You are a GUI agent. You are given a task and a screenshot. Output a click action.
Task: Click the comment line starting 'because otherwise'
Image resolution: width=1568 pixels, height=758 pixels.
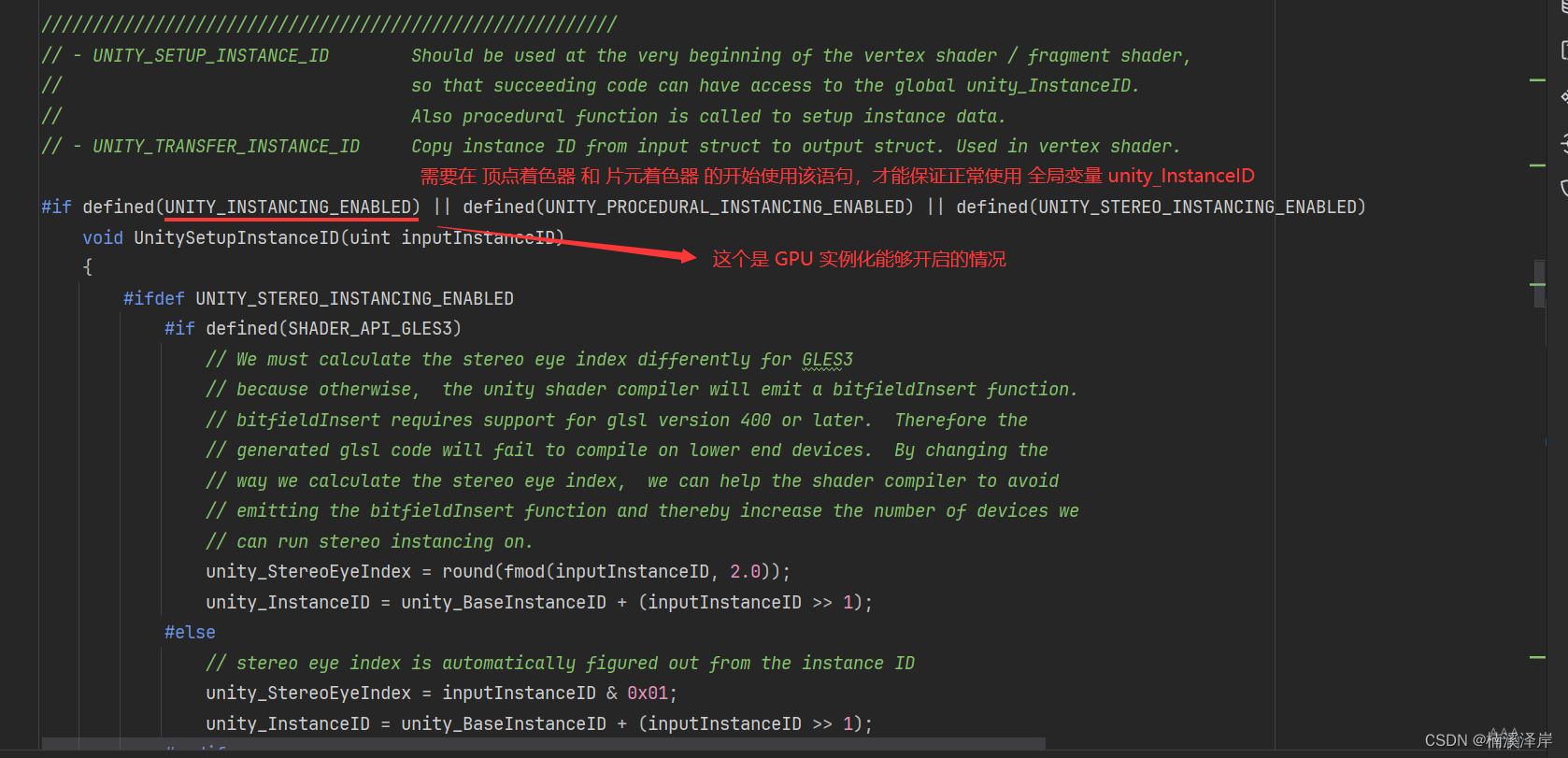tap(642, 389)
